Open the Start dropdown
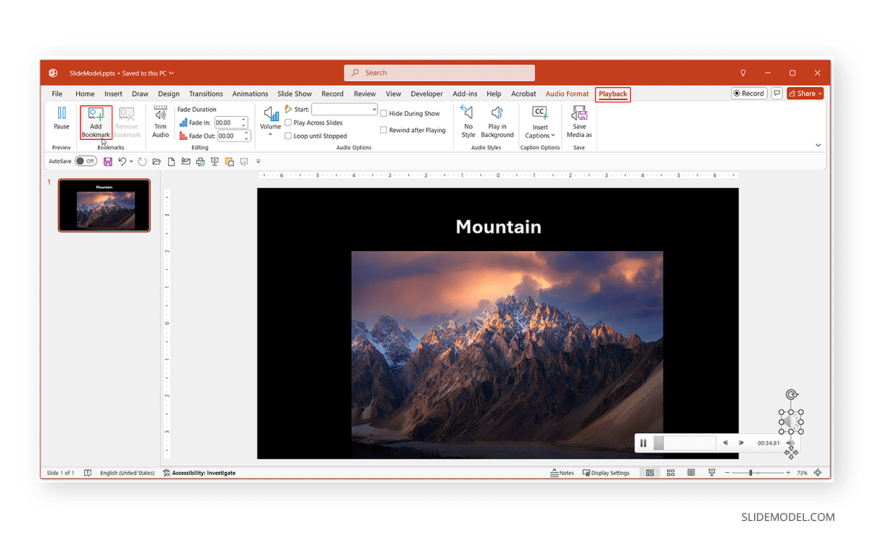The image size is (870, 539). pos(374,109)
